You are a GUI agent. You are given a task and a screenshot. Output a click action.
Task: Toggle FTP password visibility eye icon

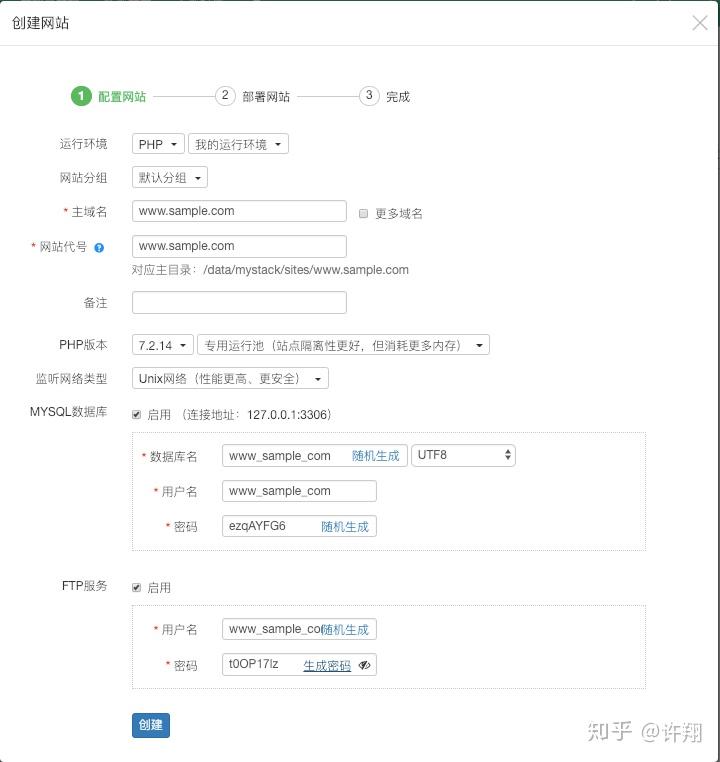(x=365, y=665)
